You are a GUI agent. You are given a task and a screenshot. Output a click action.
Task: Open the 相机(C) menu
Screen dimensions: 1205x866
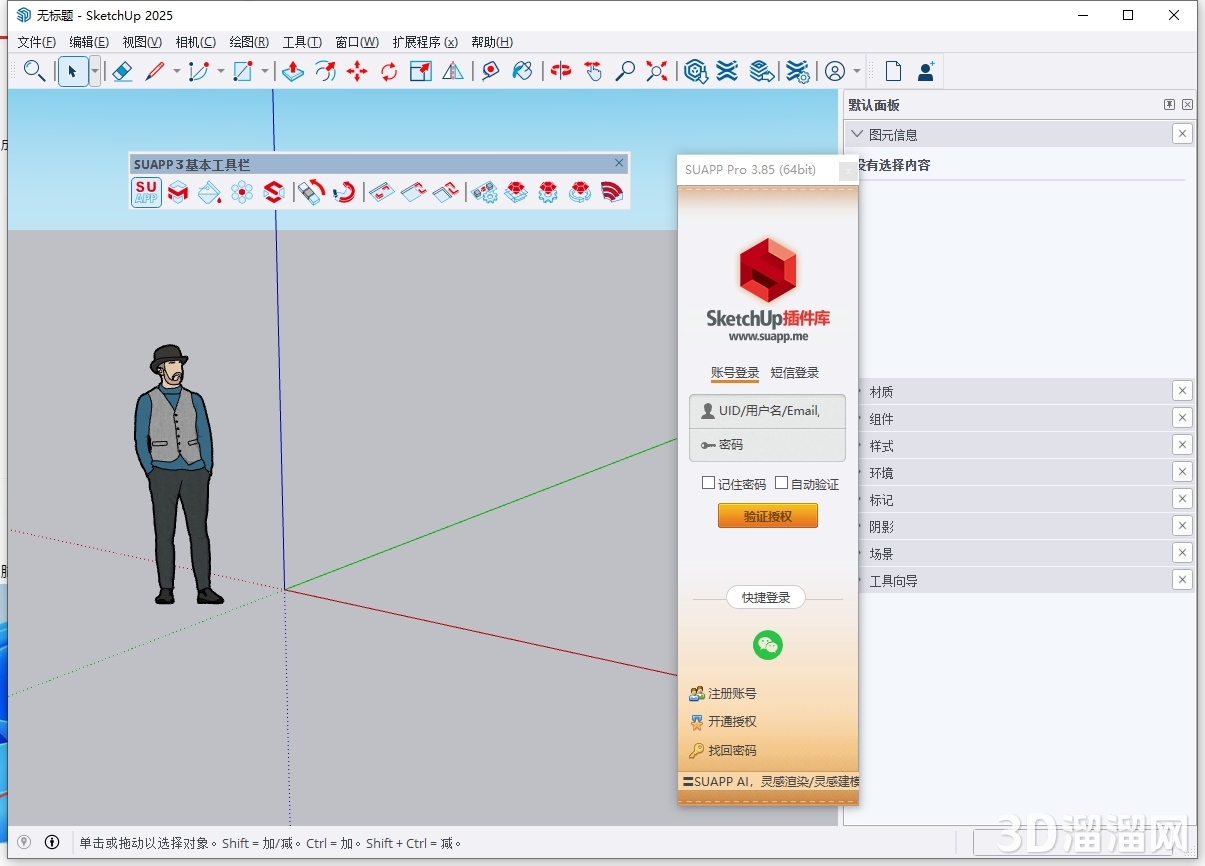tap(195, 42)
